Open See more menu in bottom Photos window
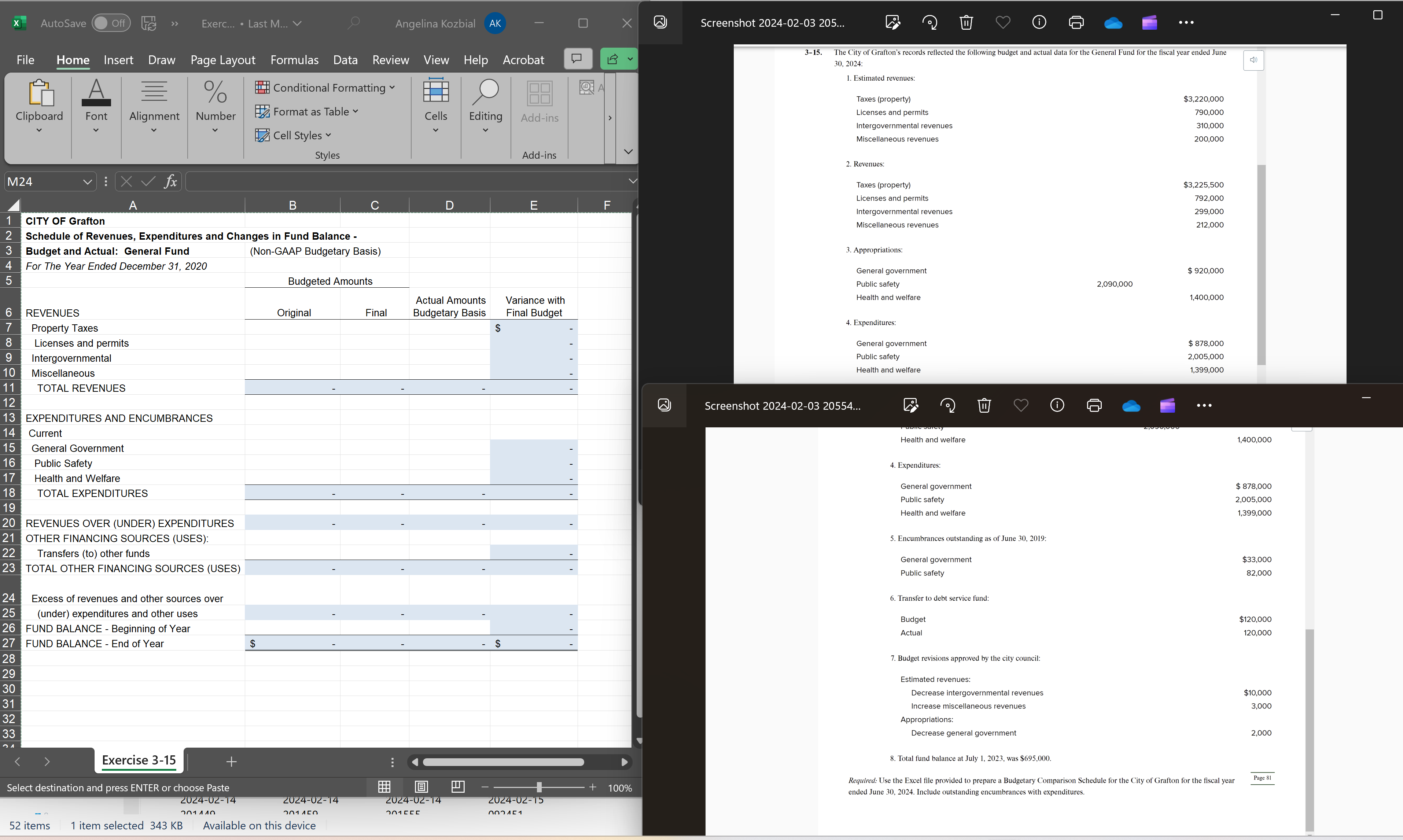The height and width of the screenshot is (840, 1403). [x=1204, y=405]
